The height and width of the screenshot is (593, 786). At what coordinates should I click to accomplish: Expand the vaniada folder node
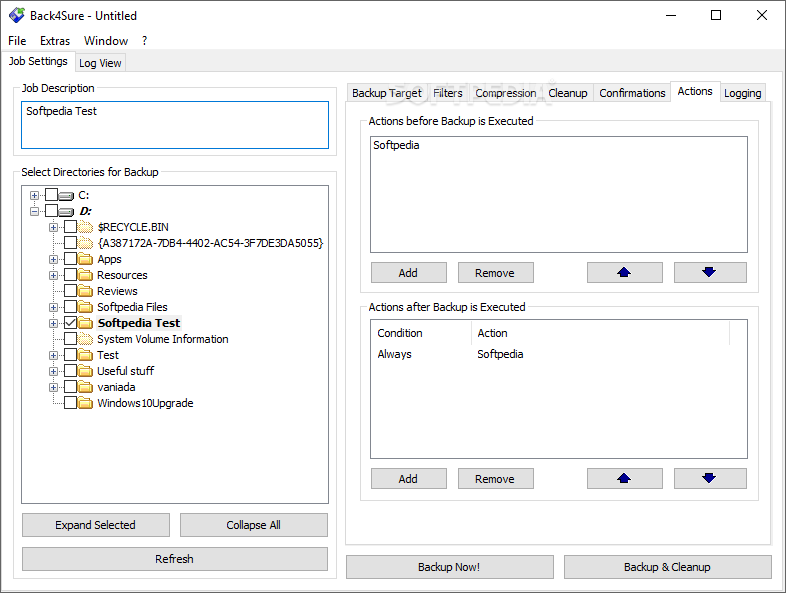tap(53, 387)
